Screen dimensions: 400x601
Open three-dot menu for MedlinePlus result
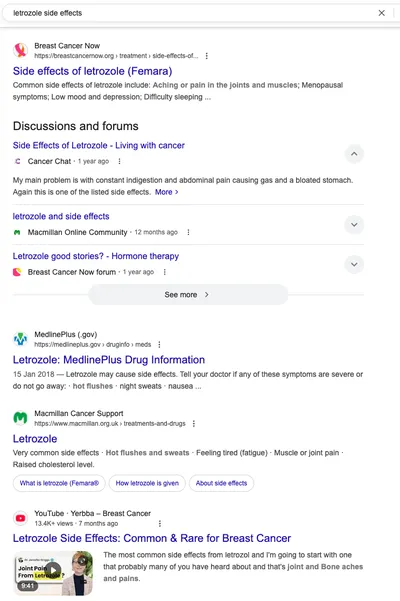pos(159,345)
